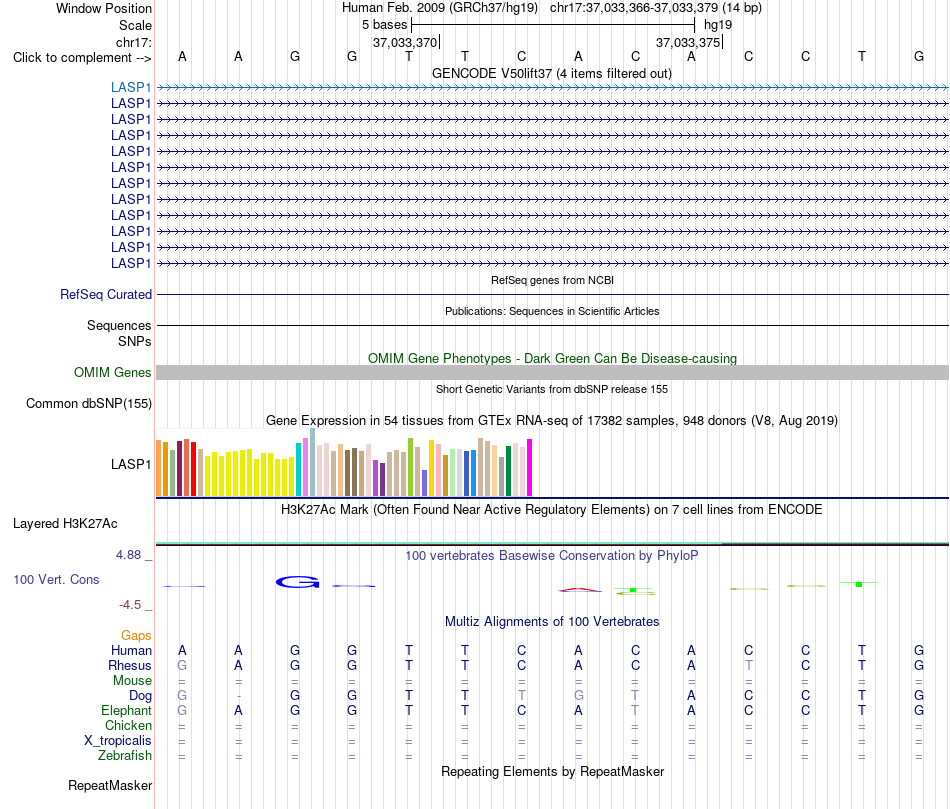The height and width of the screenshot is (809, 950).
Task: Click the 100 Vert. Cons label
Action: [56, 579]
